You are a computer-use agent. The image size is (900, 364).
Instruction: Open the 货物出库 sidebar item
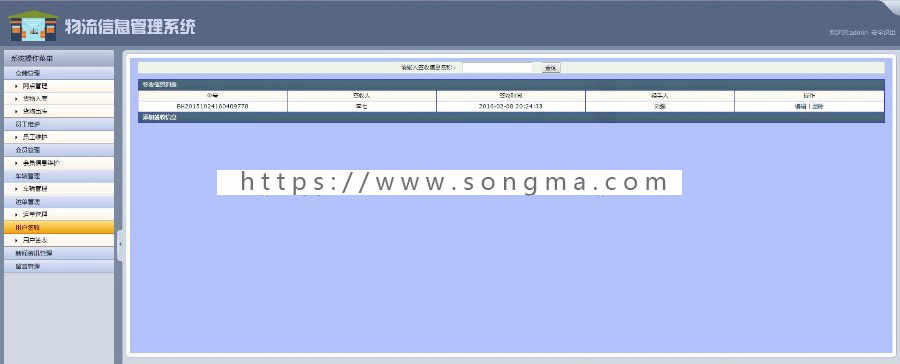coord(59,111)
